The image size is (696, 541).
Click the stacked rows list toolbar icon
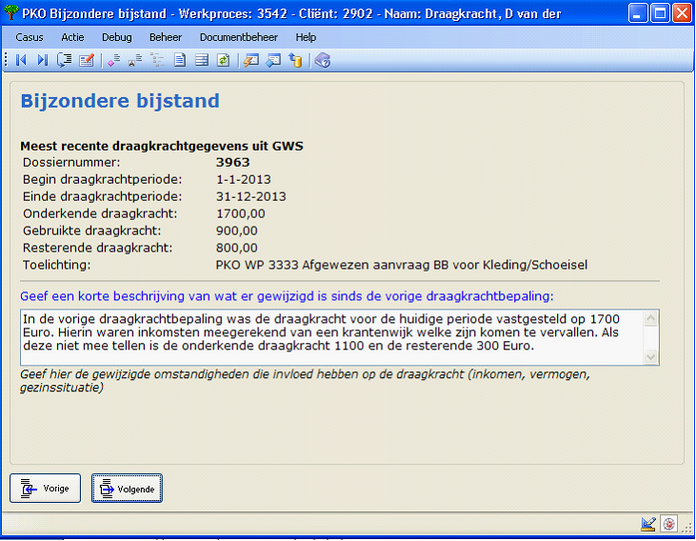coord(202,60)
